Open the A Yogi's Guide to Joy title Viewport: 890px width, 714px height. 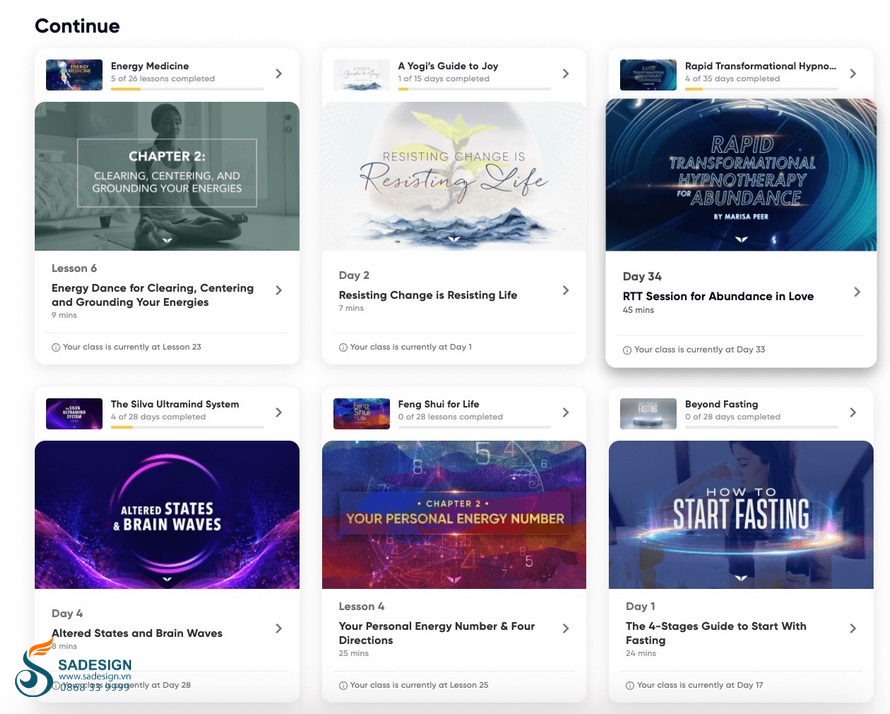(x=448, y=66)
